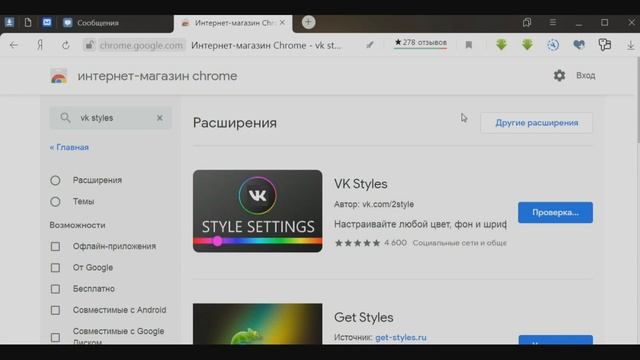Open the tab collections icon
The height and width of the screenshot is (360, 640).
tap(527, 22)
